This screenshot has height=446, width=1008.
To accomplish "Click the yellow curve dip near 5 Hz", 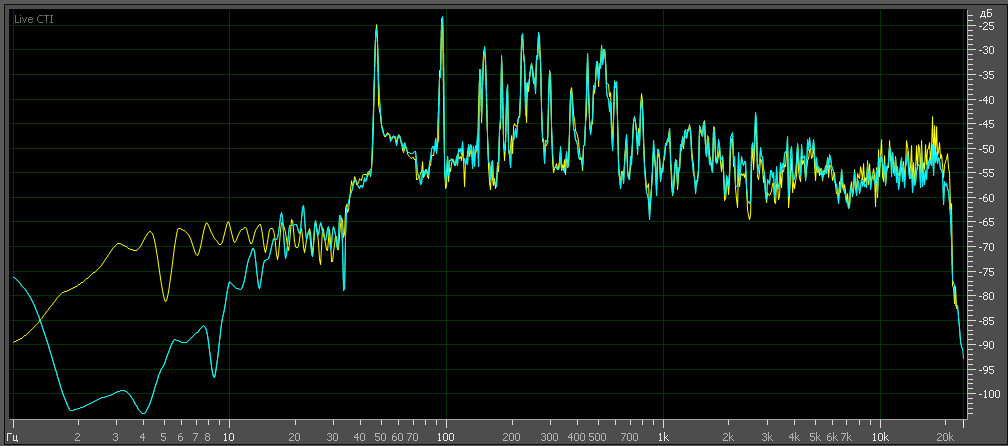I will point(165,300).
